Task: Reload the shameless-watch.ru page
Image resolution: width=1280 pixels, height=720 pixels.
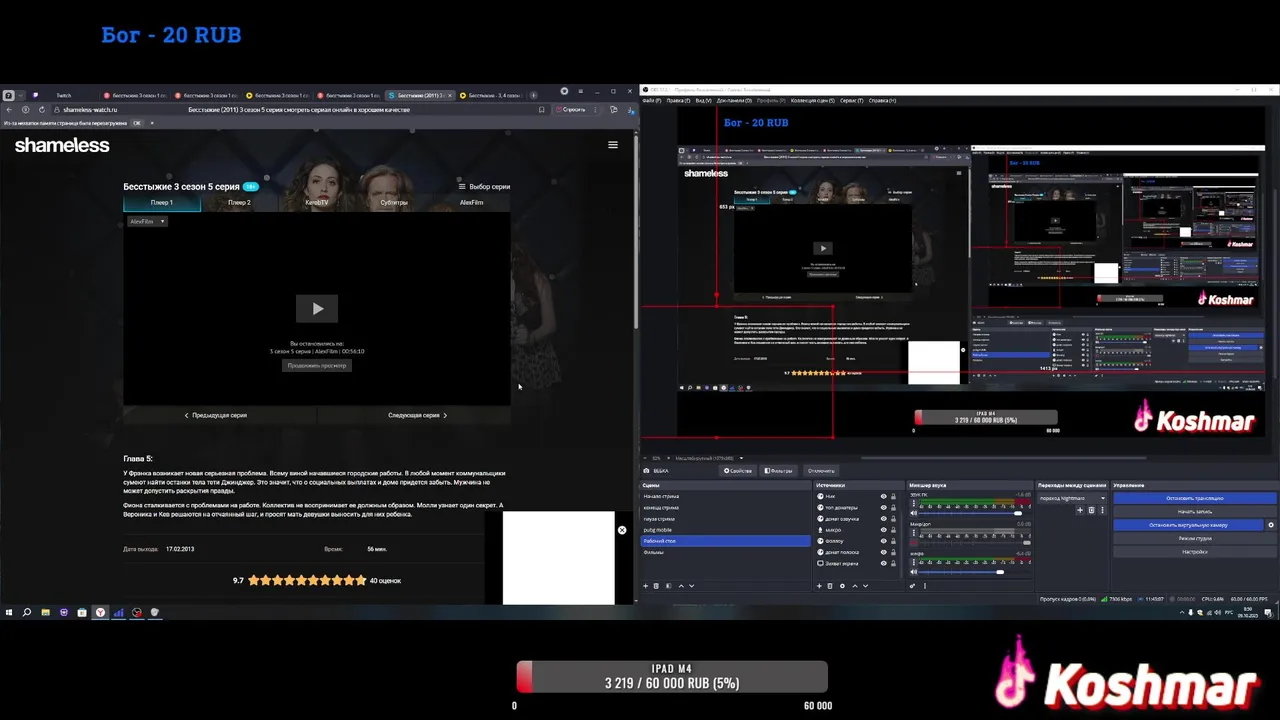Action: tap(41, 109)
